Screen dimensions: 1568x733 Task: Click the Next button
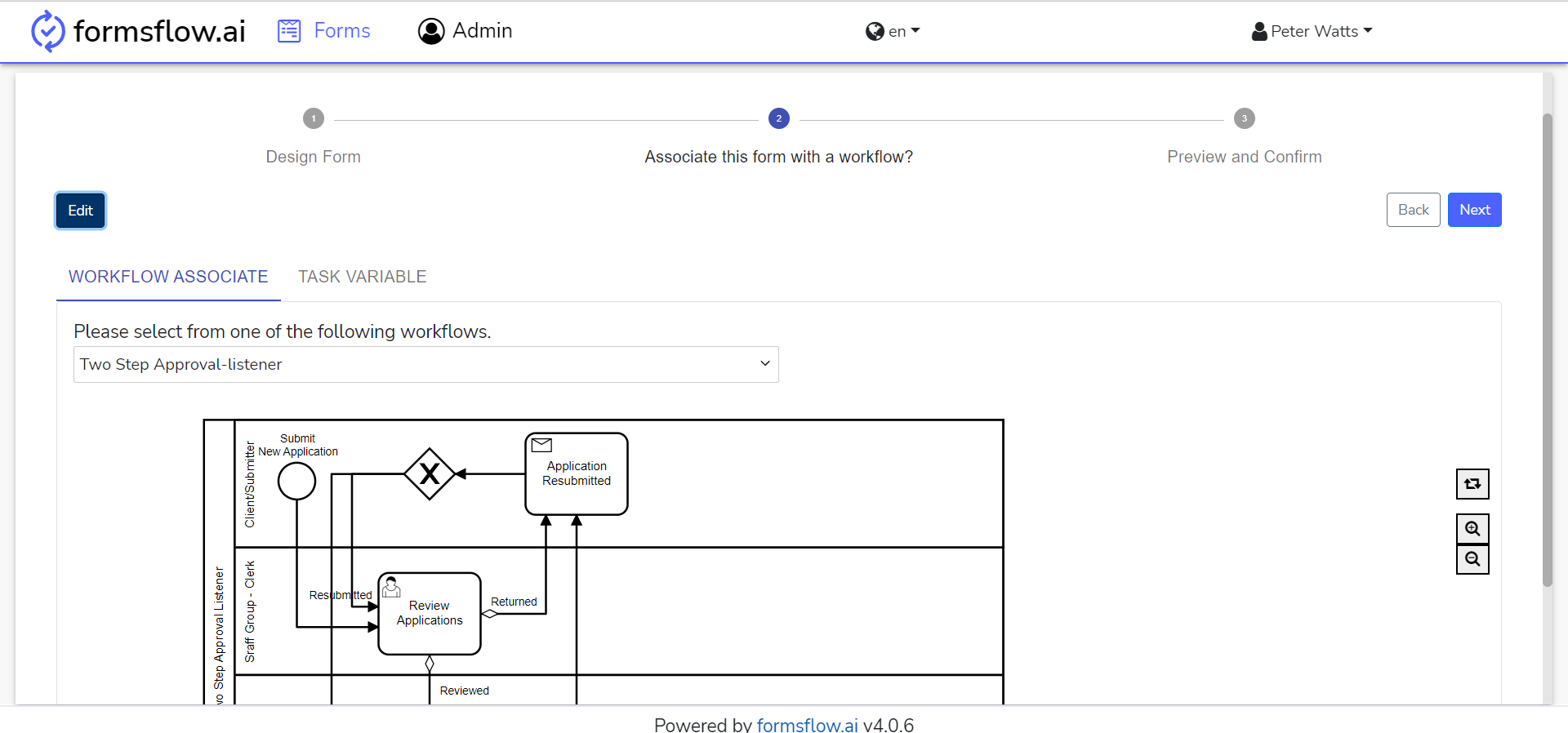(x=1475, y=210)
